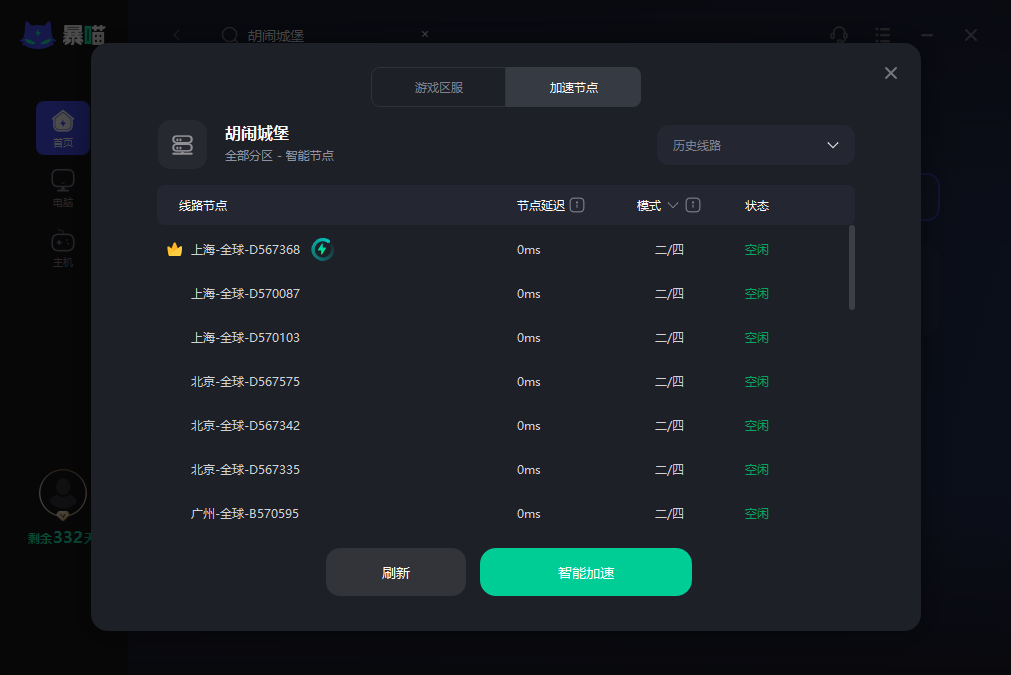The width and height of the screenshot is (1011, 675).
Task: Click the 线路节点 column header
Action: (202, 206)
